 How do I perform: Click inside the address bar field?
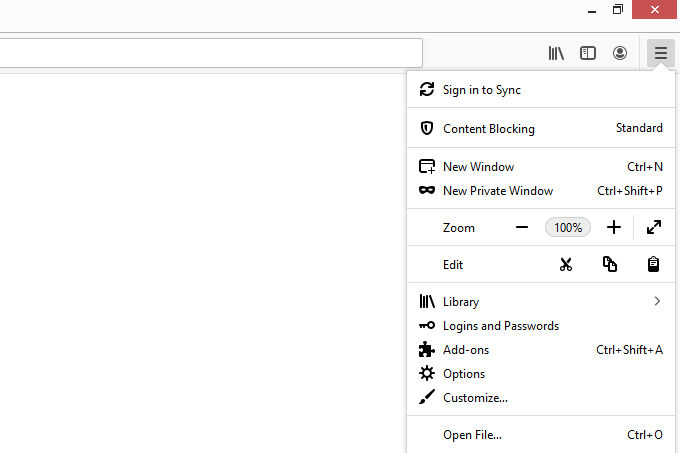point(211,53)
